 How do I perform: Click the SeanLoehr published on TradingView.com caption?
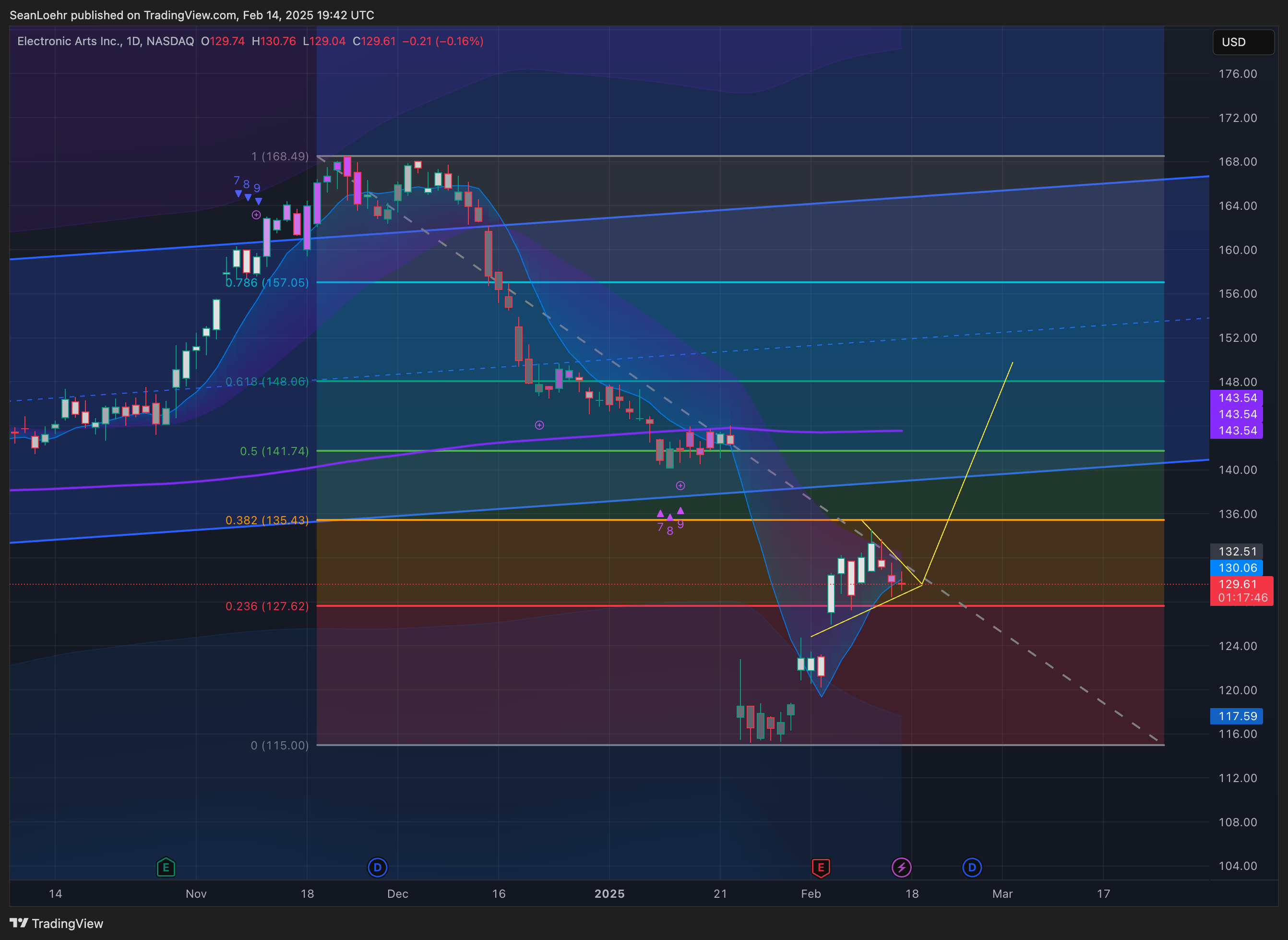coord(191,15)
